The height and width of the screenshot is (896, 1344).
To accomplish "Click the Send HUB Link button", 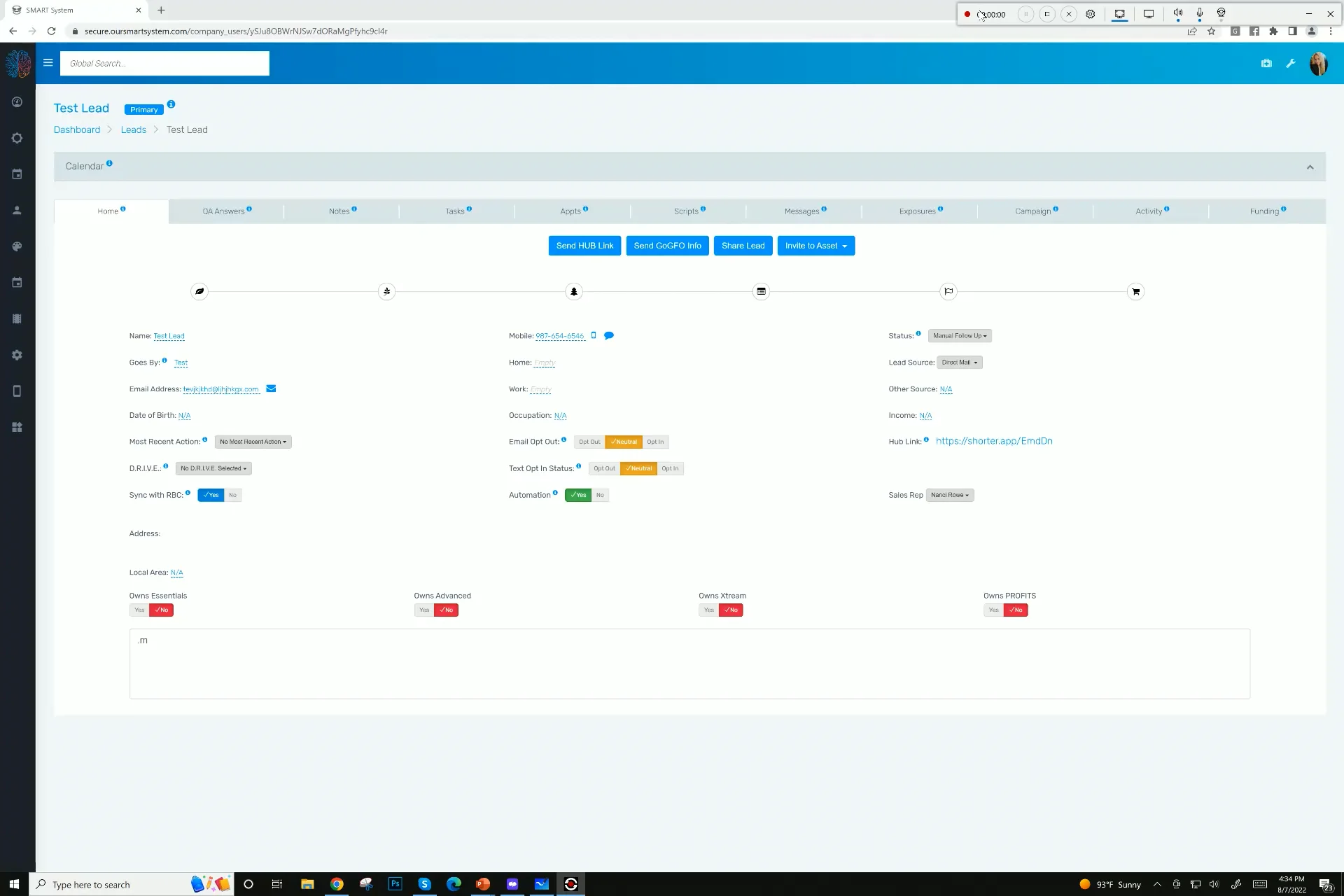I will coord(584,246).
